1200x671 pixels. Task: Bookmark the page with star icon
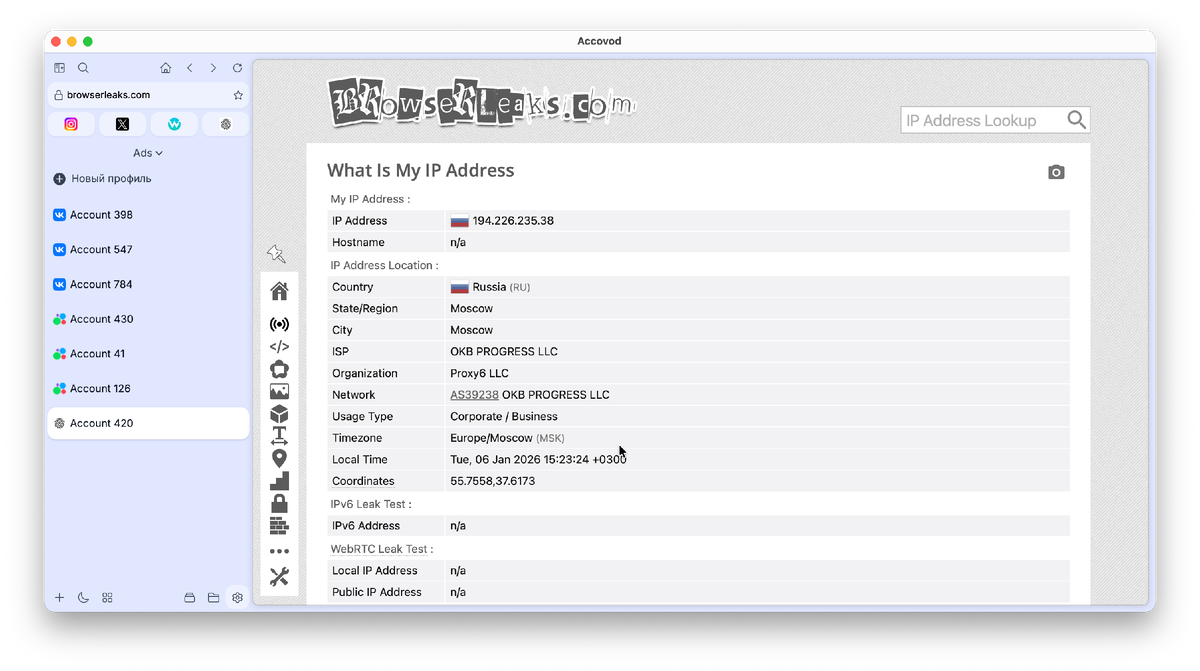click(238, 95)
